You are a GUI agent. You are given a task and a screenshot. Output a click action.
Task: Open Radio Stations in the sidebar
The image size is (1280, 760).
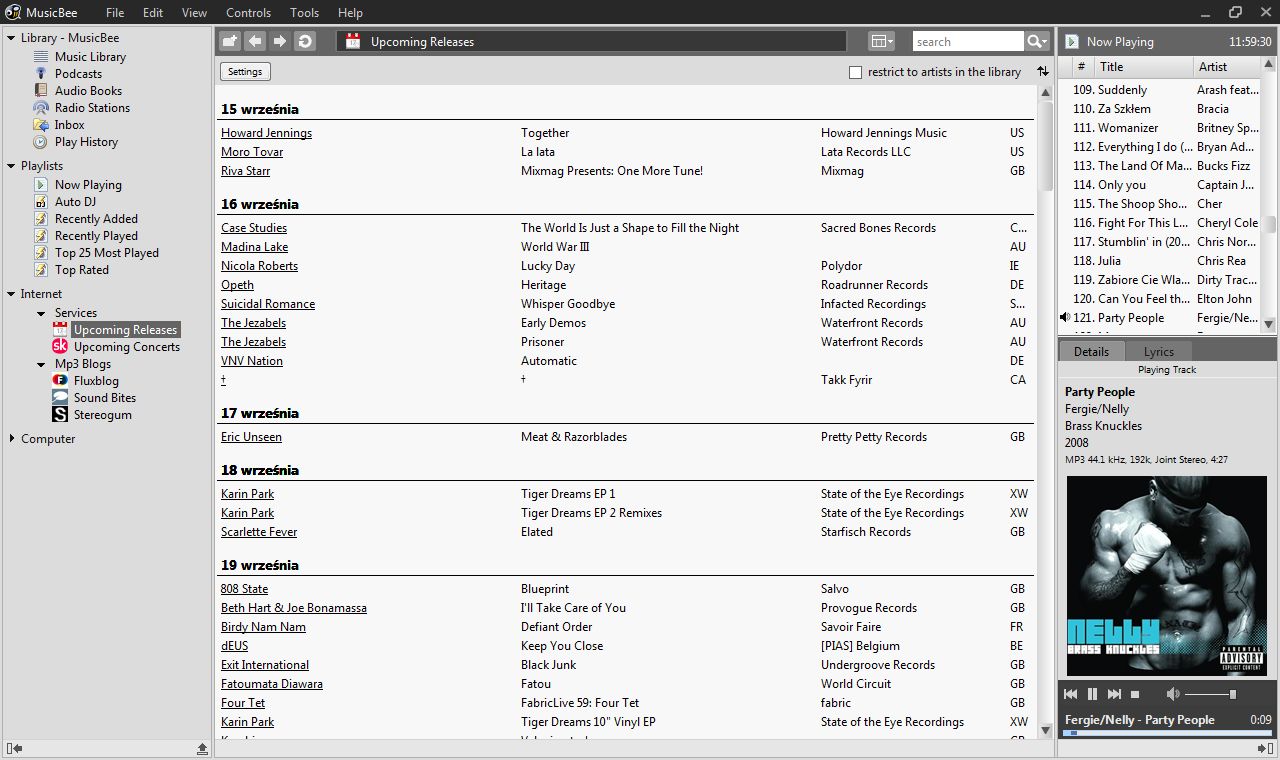point(92,108)
